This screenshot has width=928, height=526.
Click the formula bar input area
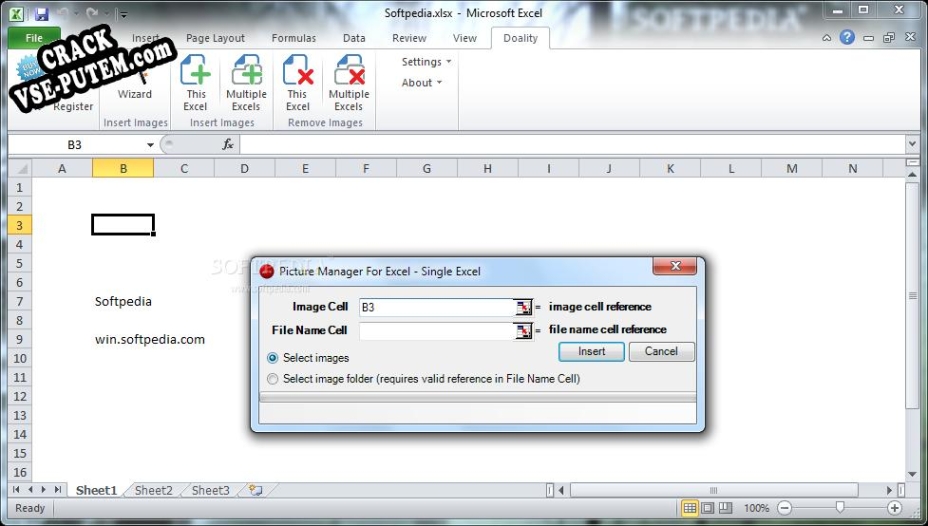pyautogui.click(x=572, y=144)
